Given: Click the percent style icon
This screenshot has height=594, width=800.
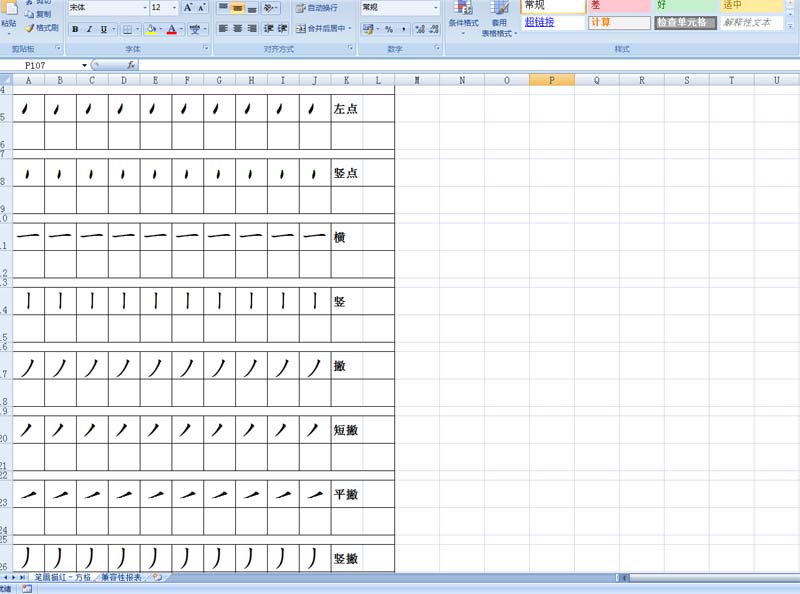Looking at the screenshot, I should click(389, 30).
